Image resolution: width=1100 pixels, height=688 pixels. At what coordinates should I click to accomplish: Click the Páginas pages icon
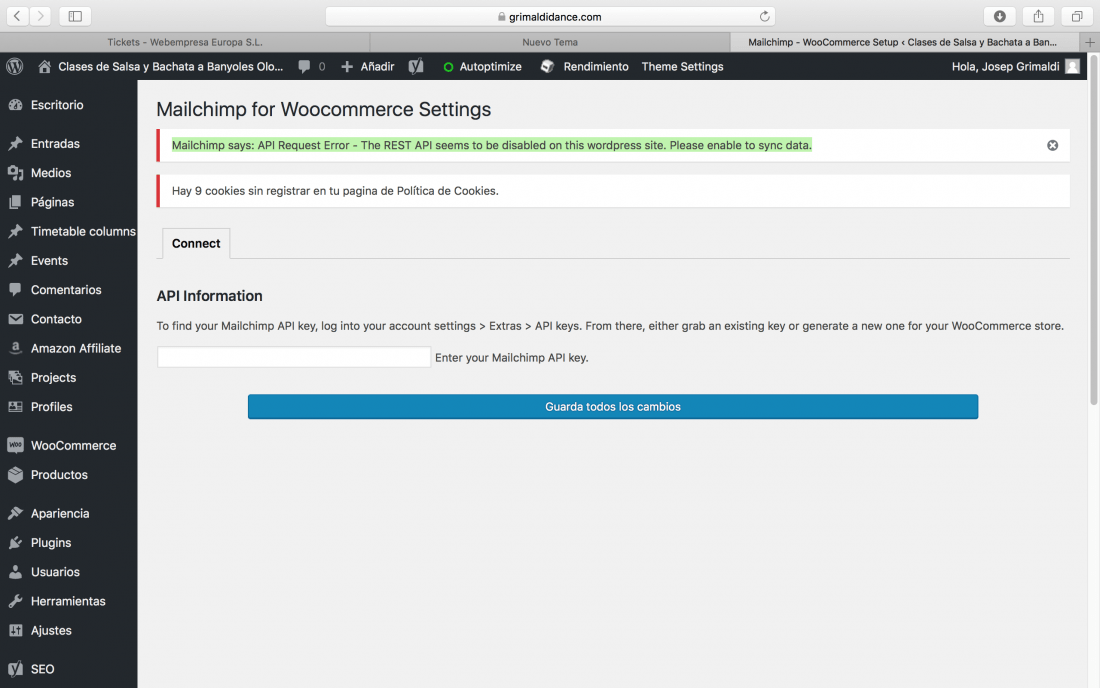(15, 202)
